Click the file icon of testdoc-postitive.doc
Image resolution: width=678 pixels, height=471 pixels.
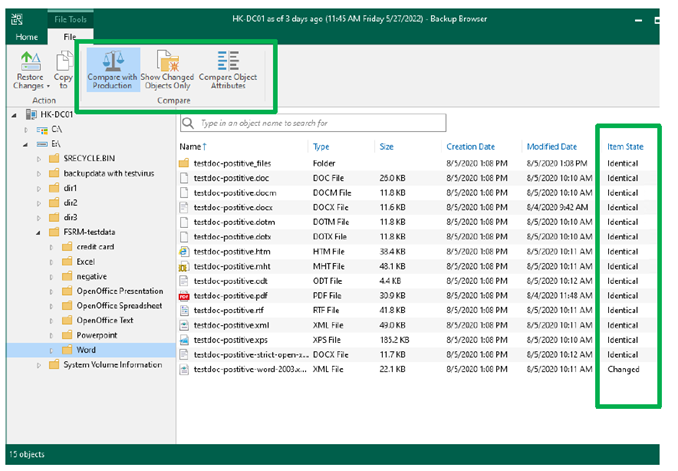pos(184,178)
